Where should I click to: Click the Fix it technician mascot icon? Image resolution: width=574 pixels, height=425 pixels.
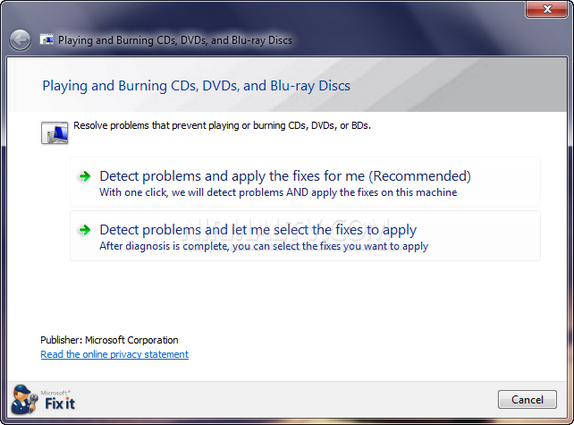pyautogui.click(x=24, y=400)
